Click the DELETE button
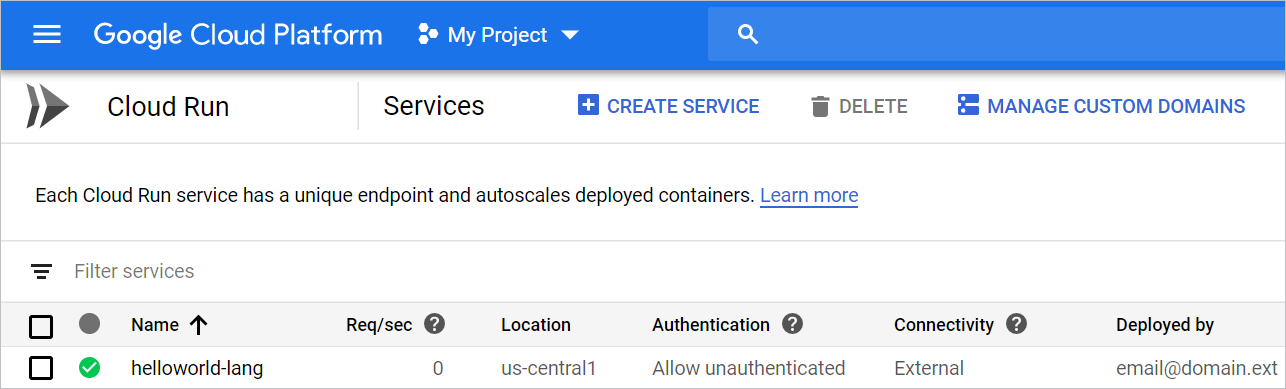 859,106
